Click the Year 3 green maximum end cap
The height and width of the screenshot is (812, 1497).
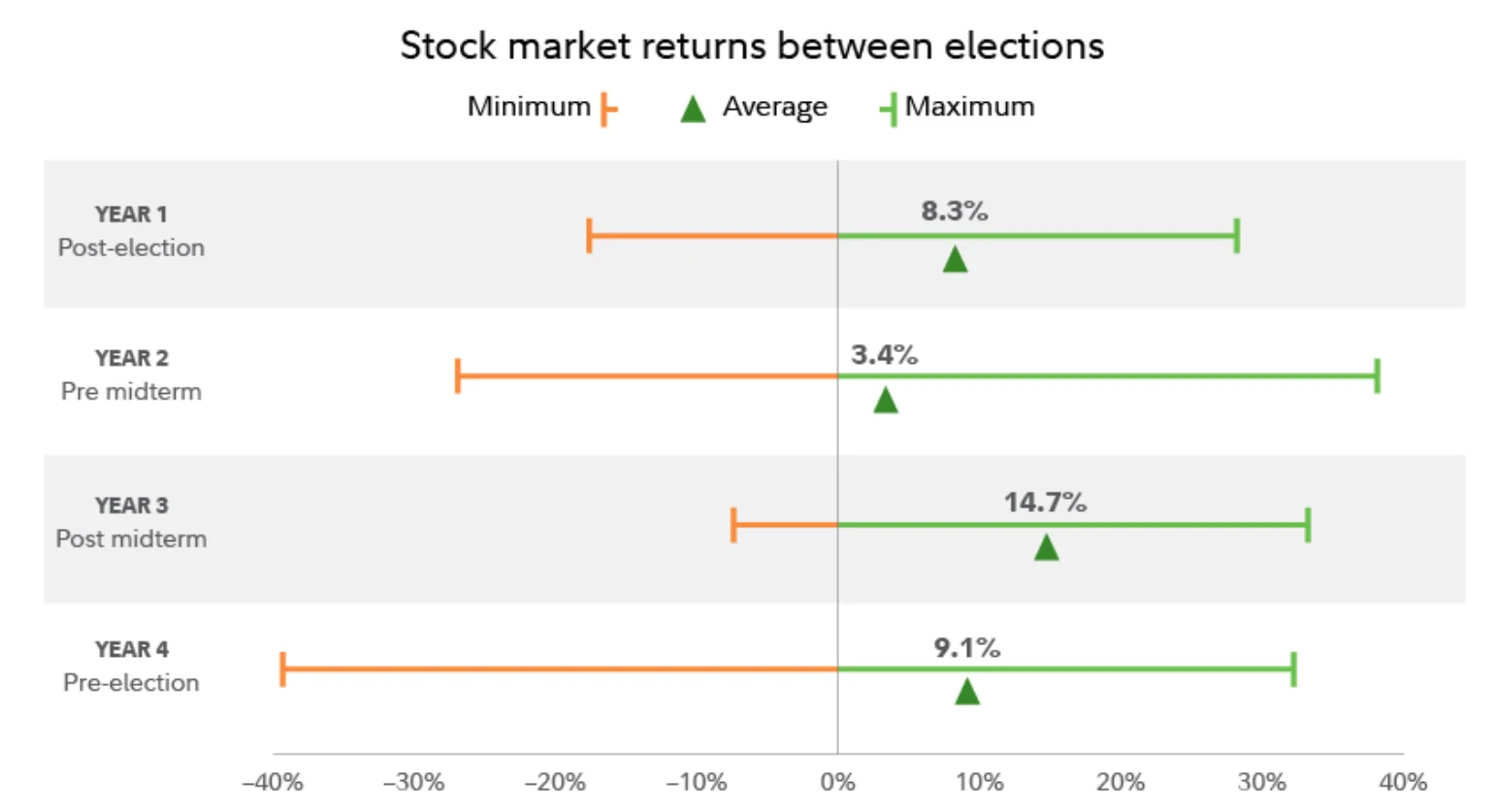1308,525
